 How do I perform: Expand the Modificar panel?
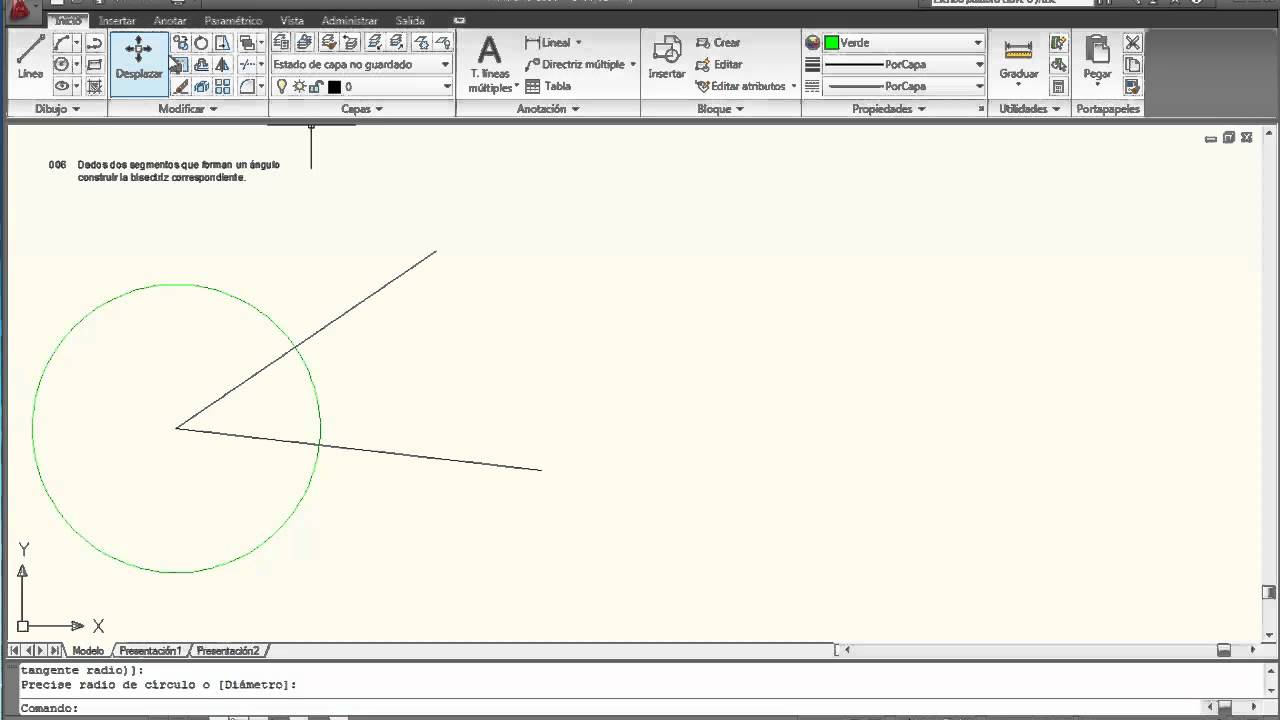point(188,109)
